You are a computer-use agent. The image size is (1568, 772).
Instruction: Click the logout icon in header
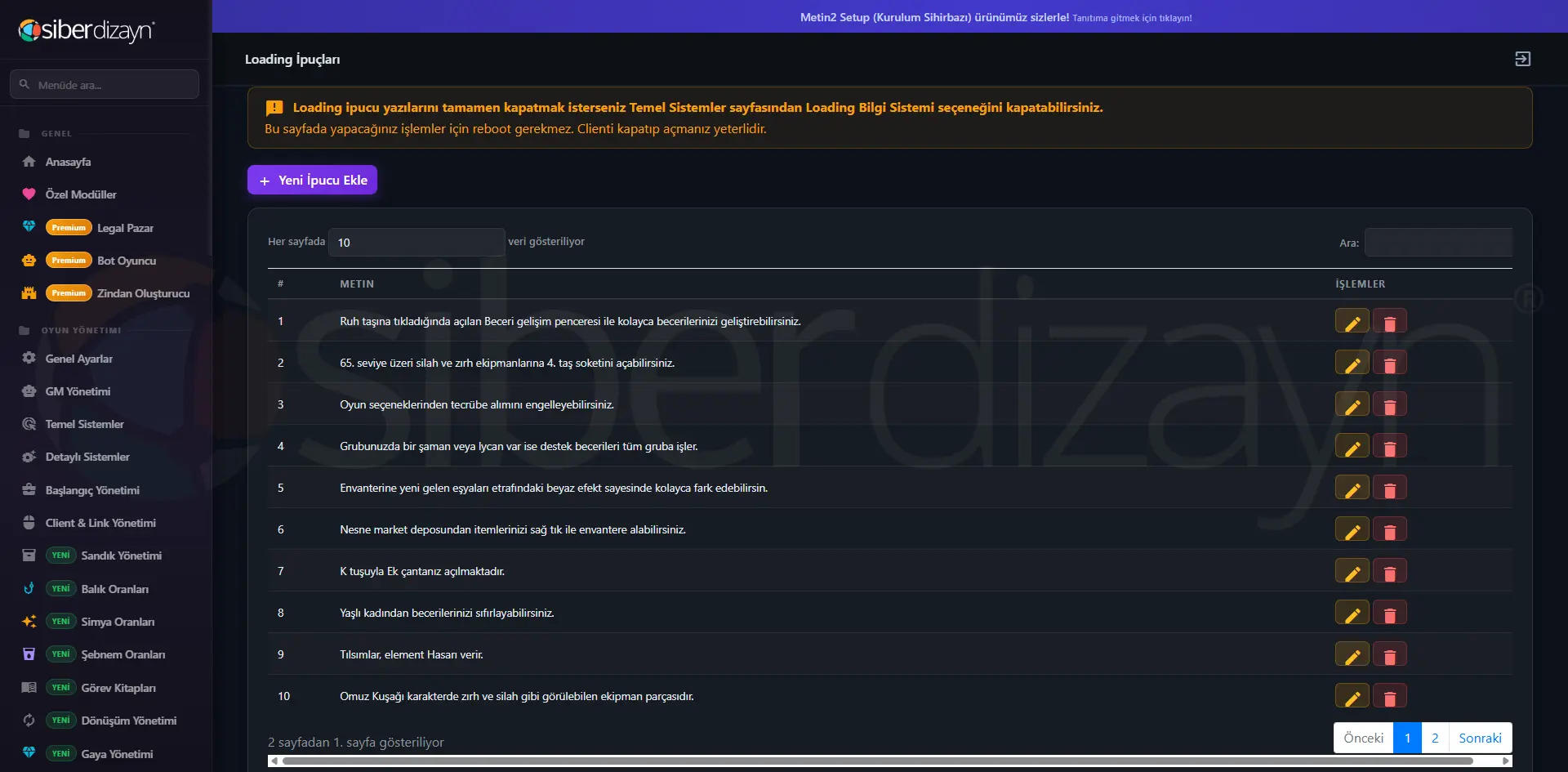click(x=1522, y=59)
